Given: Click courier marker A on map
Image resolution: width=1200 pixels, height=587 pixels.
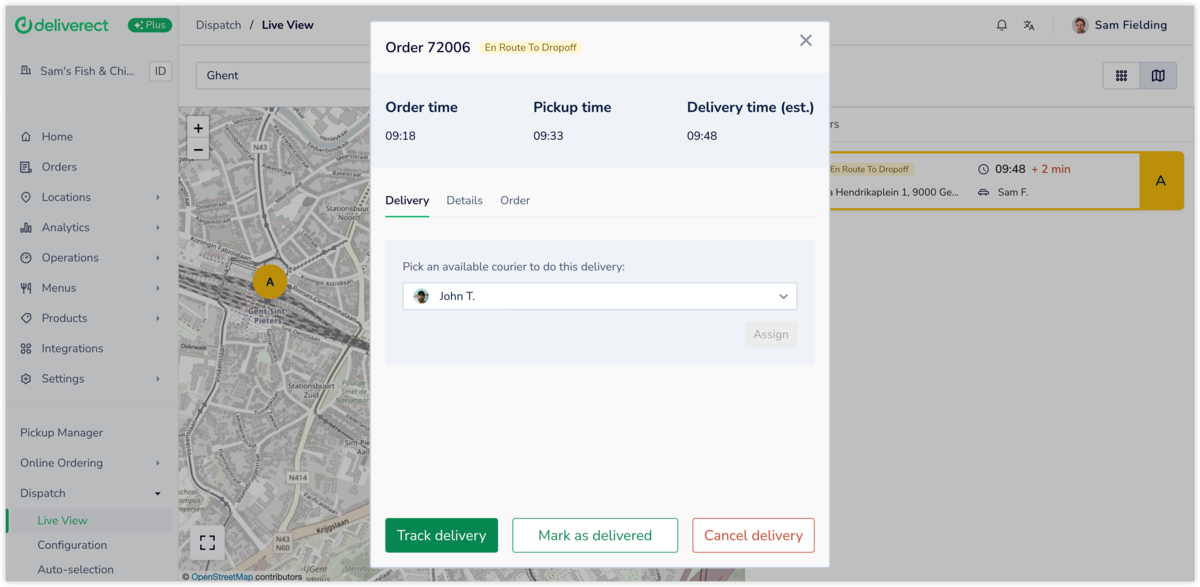Looking at the screenshot, I should tap(270, 282).
